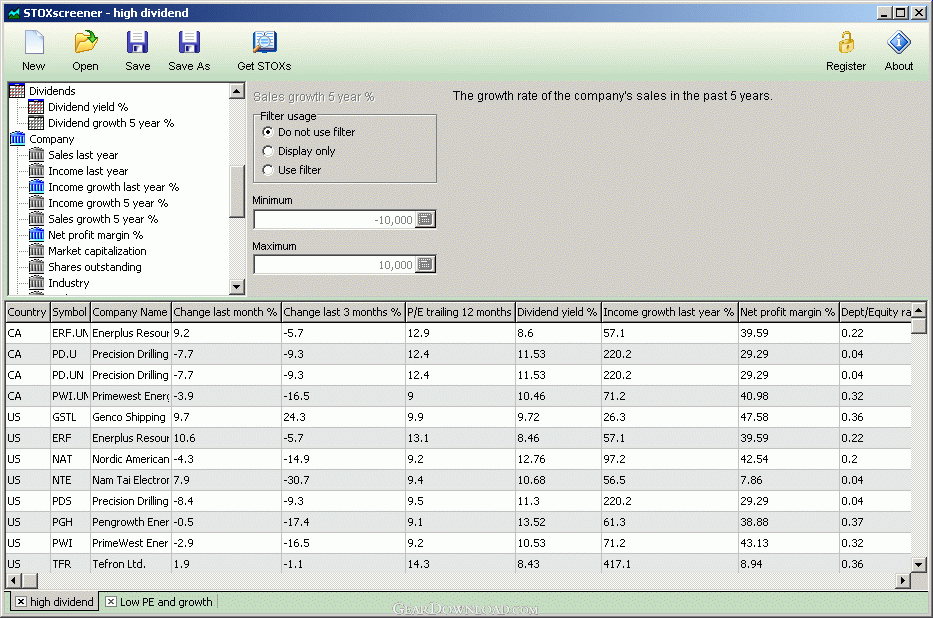This screenshot has width=933, height=618.
Task: Select Net profit margin % tree item
Action: tap(95, 235)
